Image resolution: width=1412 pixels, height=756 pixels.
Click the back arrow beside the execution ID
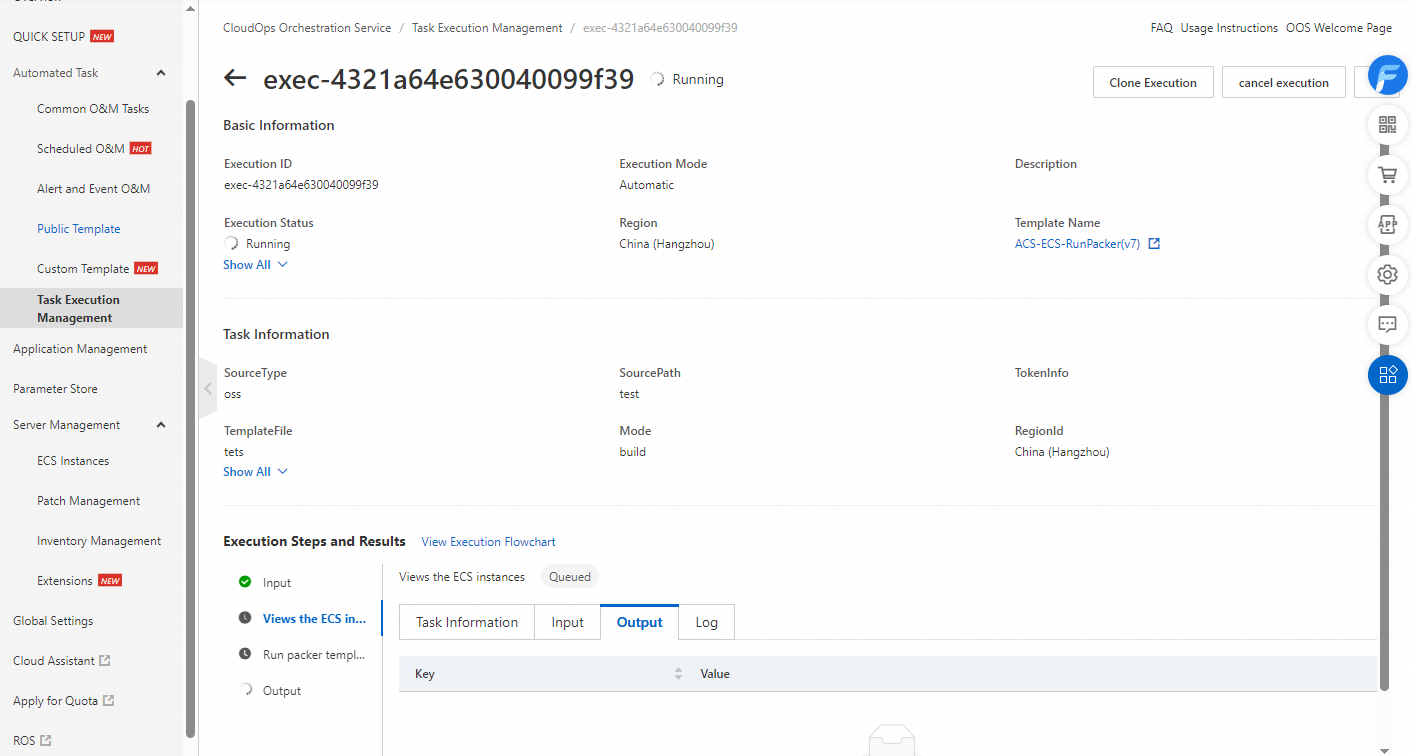tap(234, 78)
